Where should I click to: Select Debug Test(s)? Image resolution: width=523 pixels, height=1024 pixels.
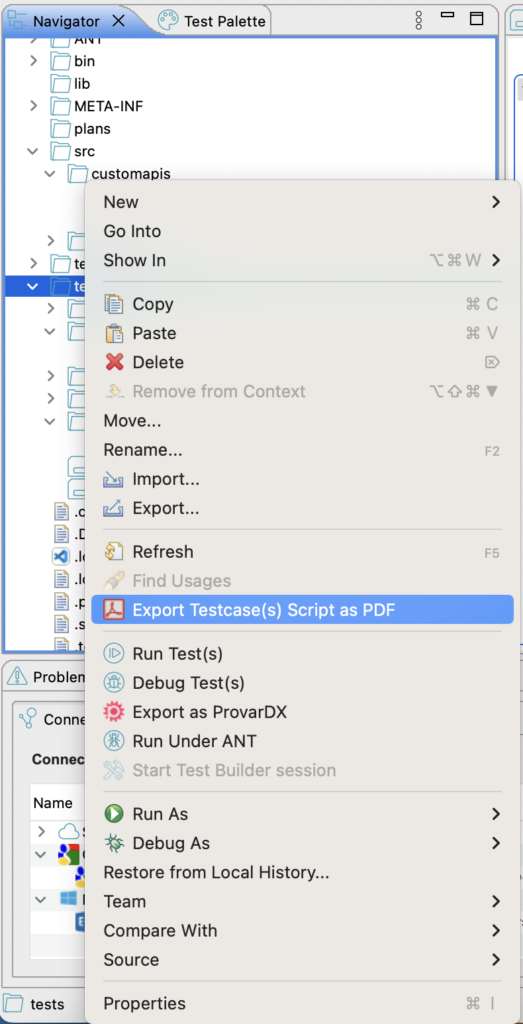pyautogui.click(x=302, y=682)
